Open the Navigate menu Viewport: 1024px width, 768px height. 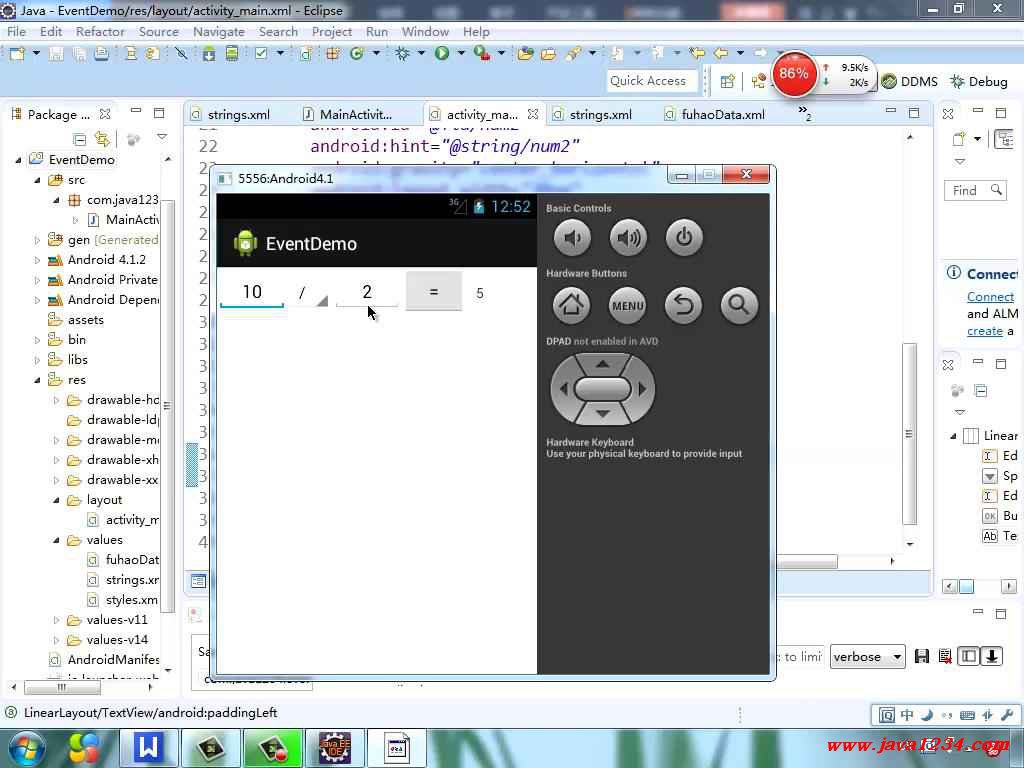click(219, 31)
